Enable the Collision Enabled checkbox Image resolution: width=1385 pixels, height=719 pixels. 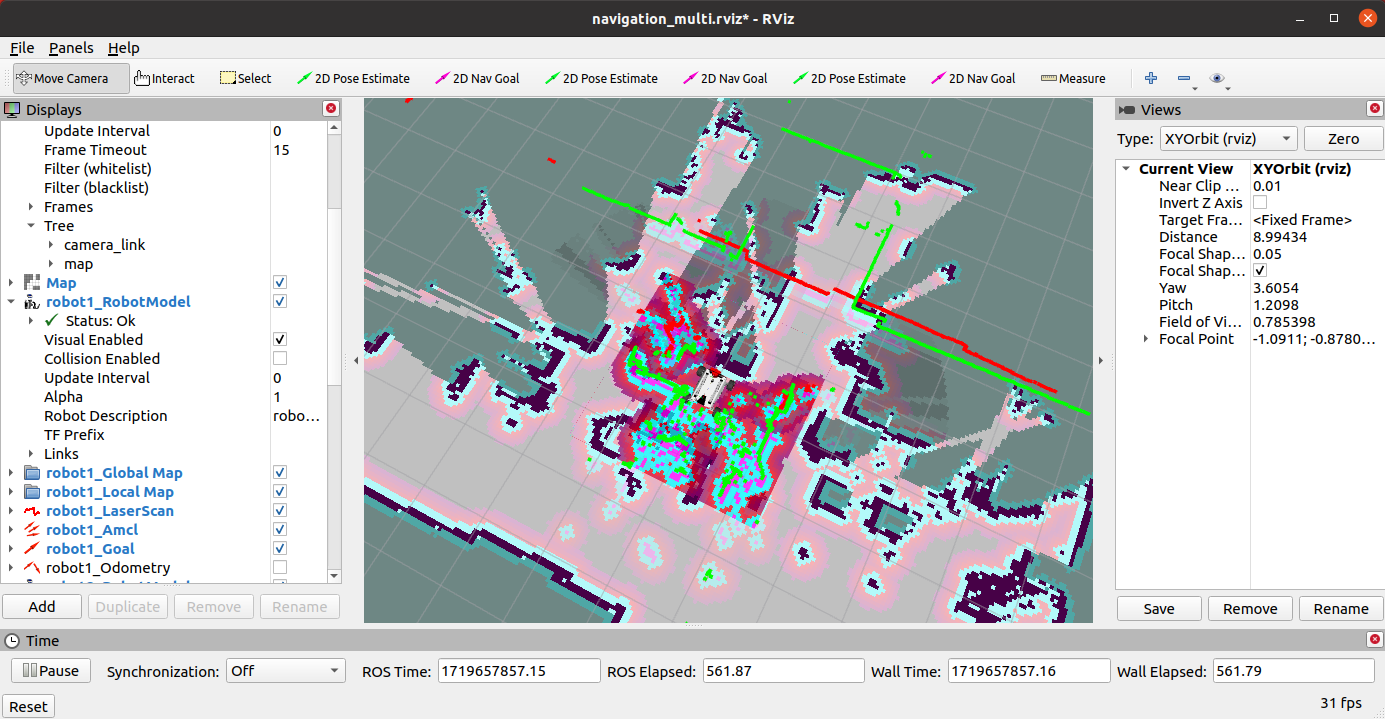[280, 359]
